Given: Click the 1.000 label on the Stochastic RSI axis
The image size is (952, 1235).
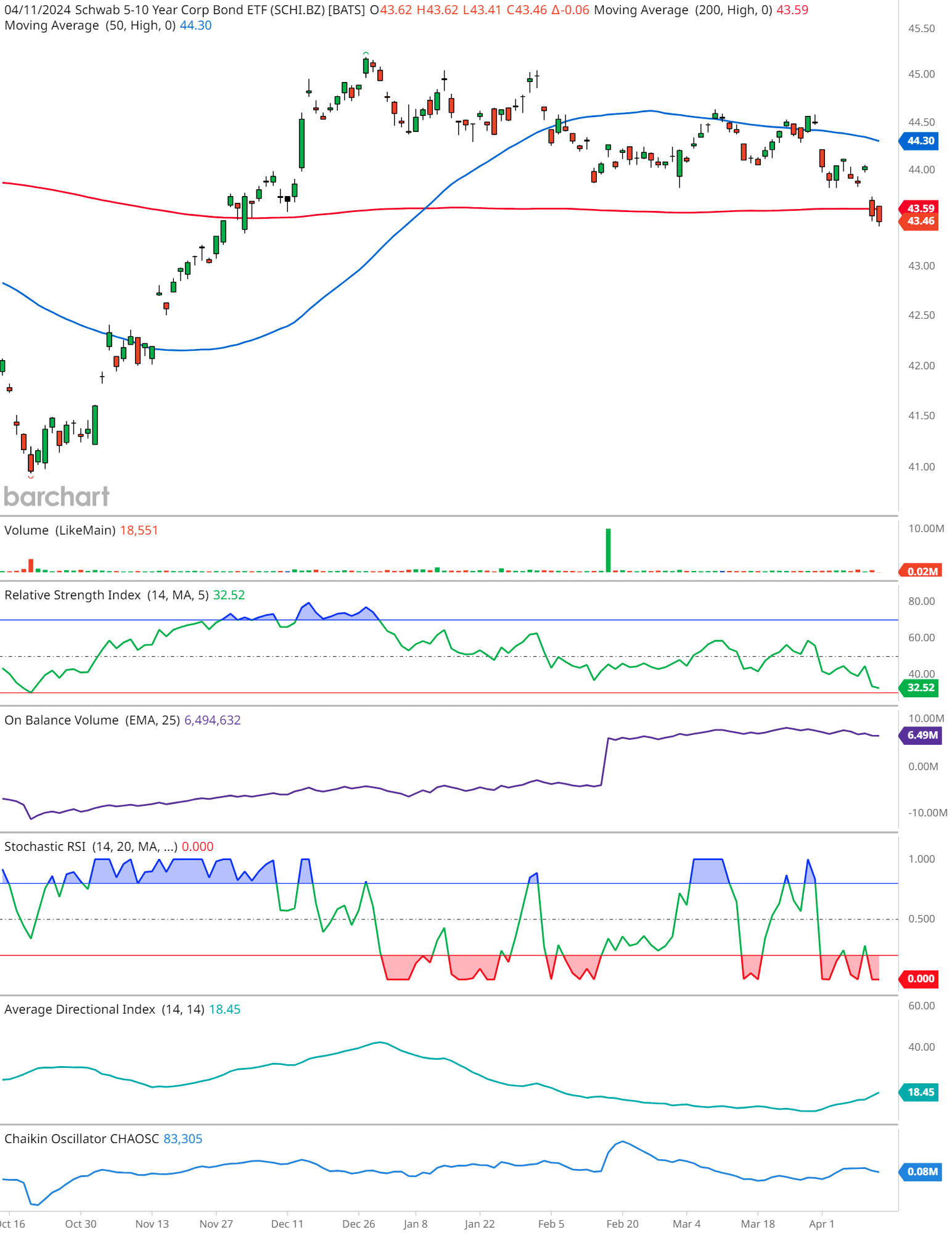Looking at the screenshot, I should click(x=921, y=859).
